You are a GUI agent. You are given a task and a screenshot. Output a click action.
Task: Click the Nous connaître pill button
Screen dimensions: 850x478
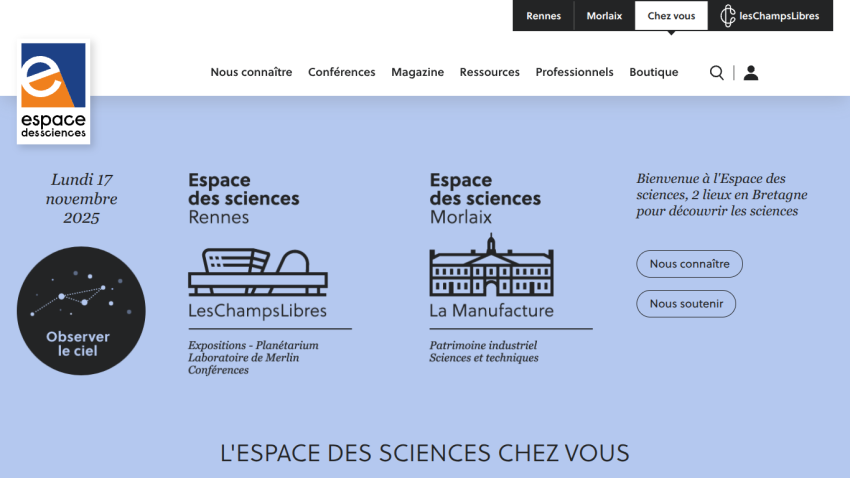click(x=690, y=264)
